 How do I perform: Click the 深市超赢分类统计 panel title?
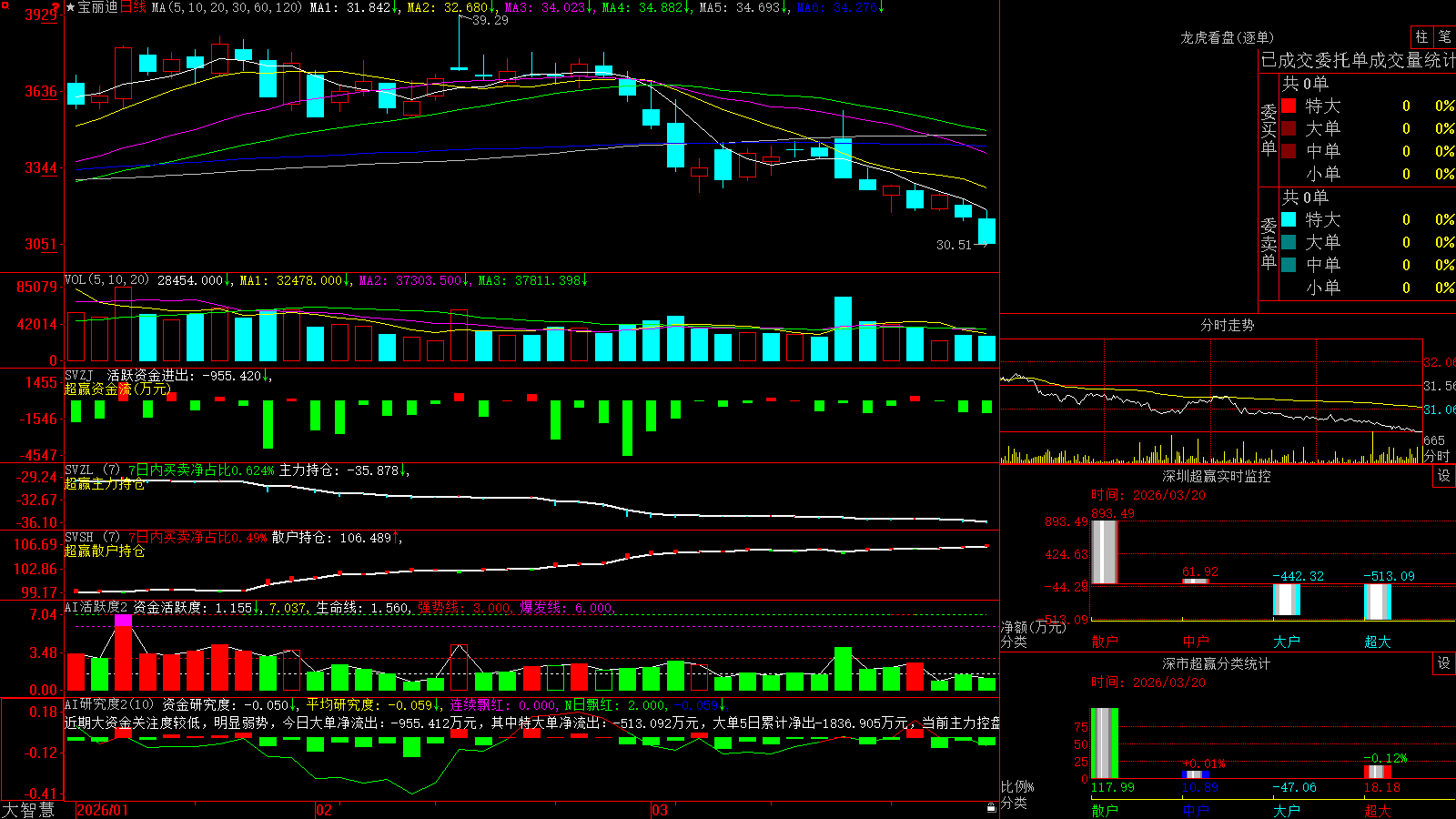[x=1217, y=663]
